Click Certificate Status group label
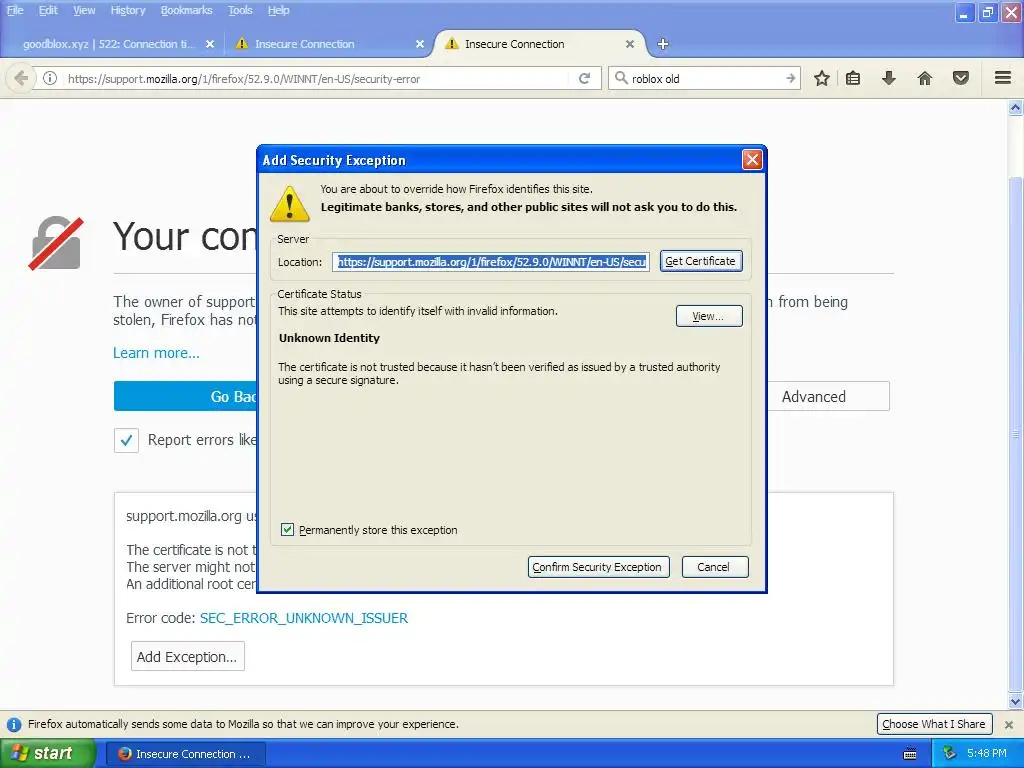The image size is (1024, 768). 319,294
